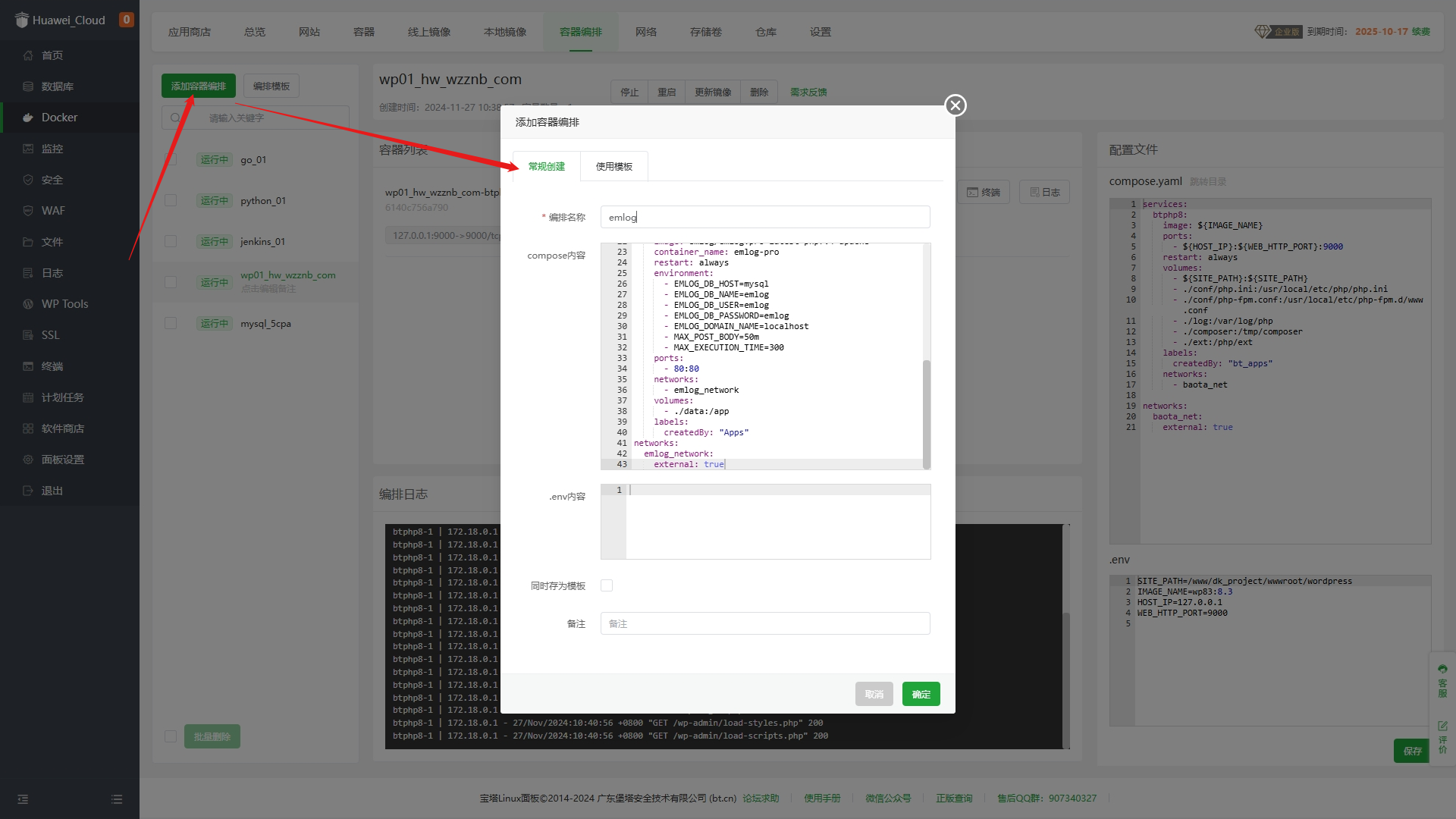Collapse sidebar using bottom-left menu icon

(x=23, y=799)
